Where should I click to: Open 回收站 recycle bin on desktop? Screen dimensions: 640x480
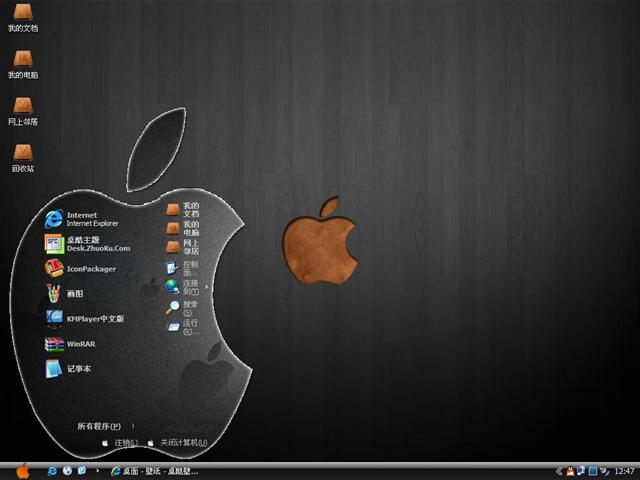[23, 158]
